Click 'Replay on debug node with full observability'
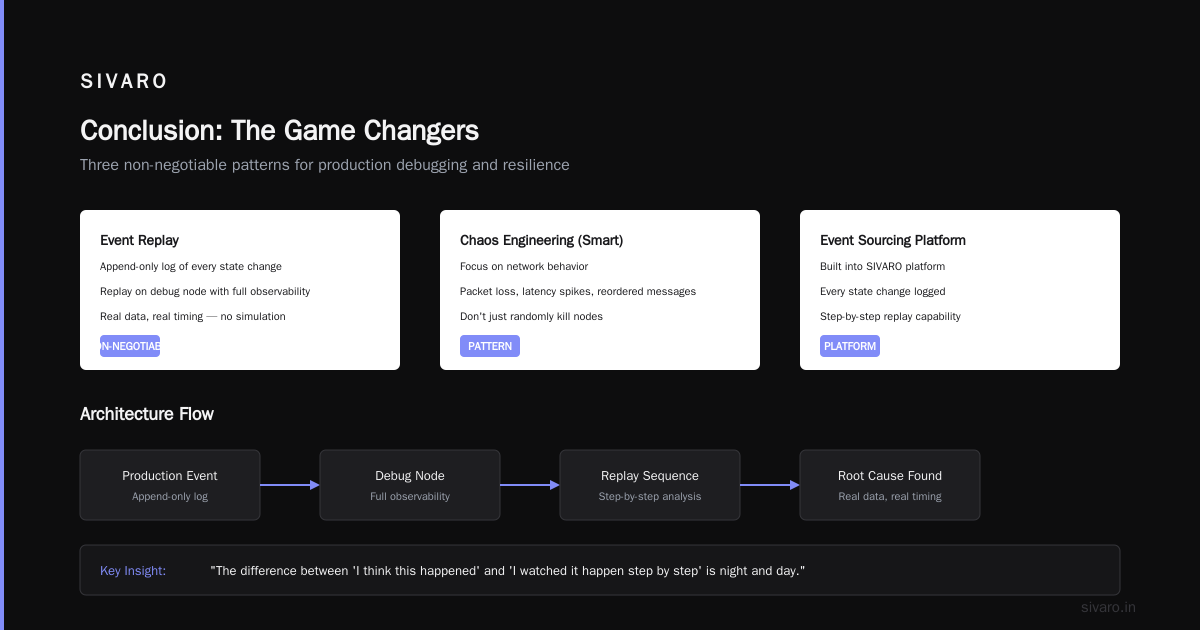This screenshot has height=630, width=1200. click(205, 292)
